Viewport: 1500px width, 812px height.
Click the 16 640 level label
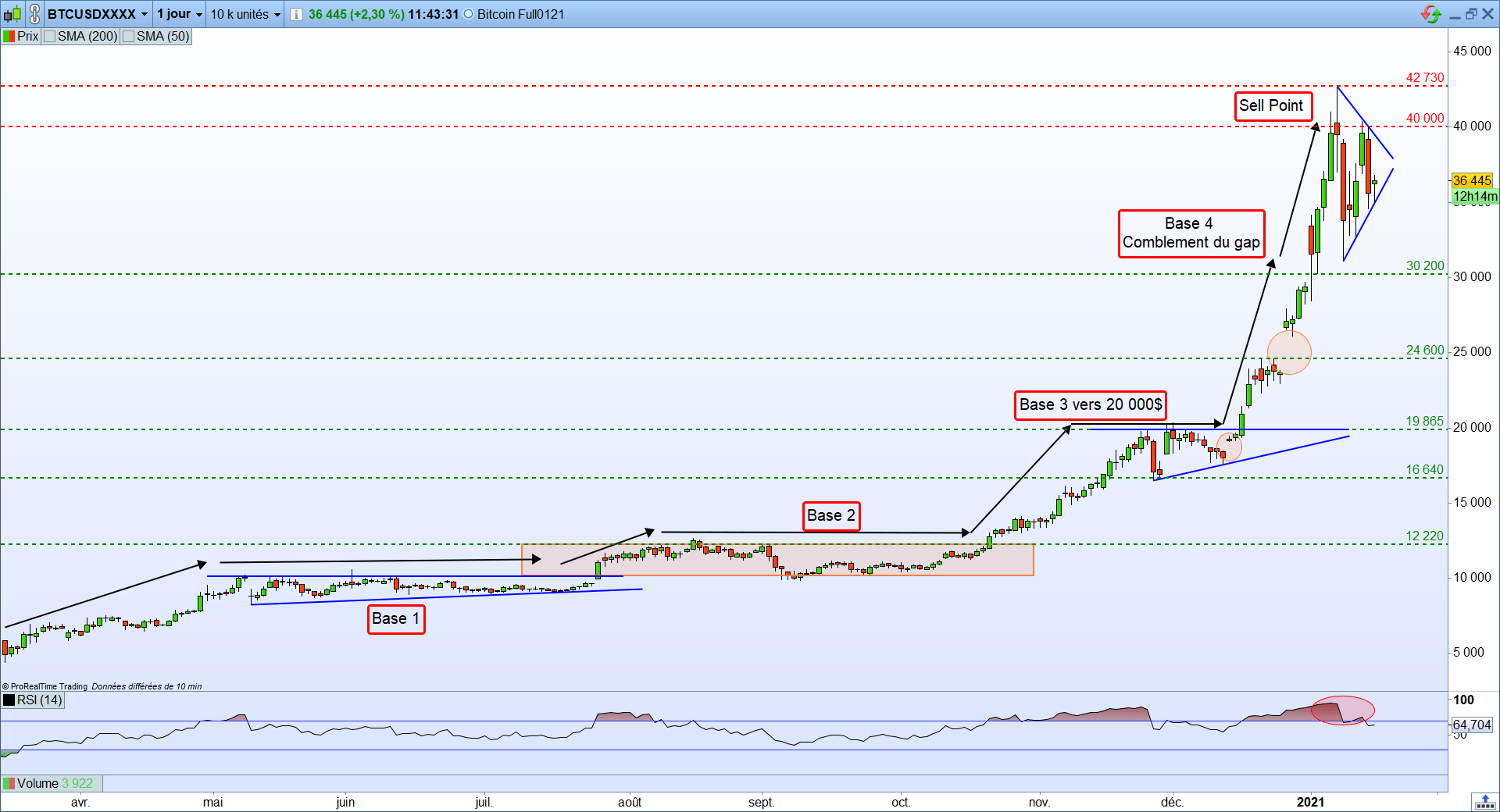[x=1425, y=469]
